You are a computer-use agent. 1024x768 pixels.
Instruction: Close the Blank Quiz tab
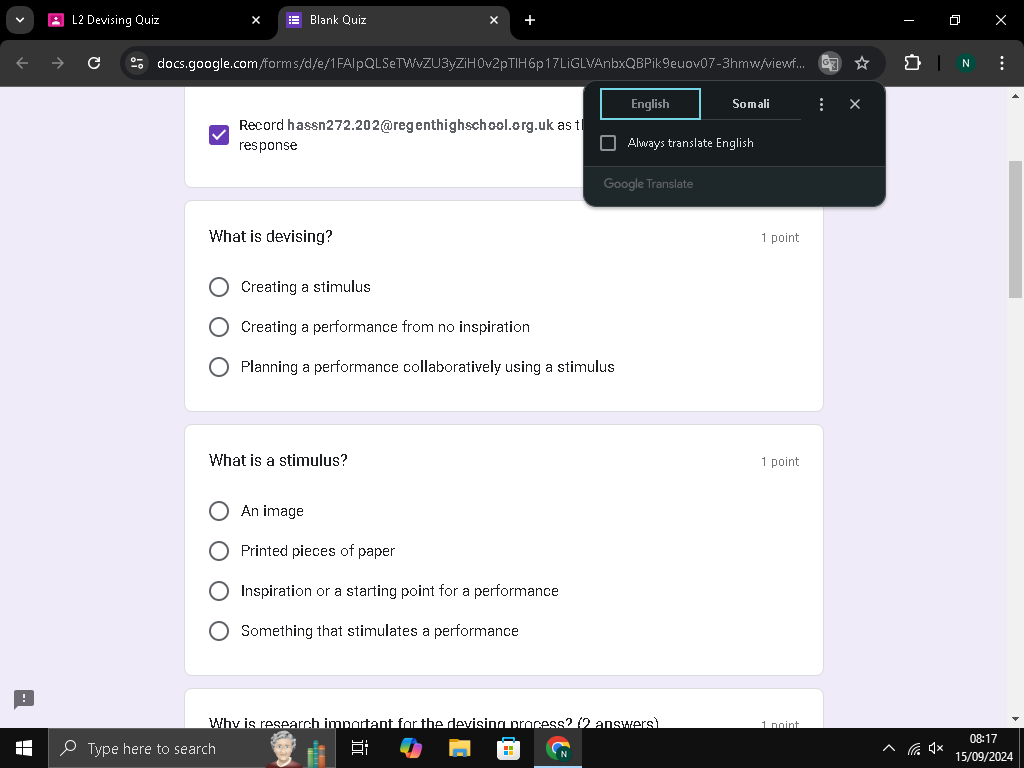pos(494,20)
